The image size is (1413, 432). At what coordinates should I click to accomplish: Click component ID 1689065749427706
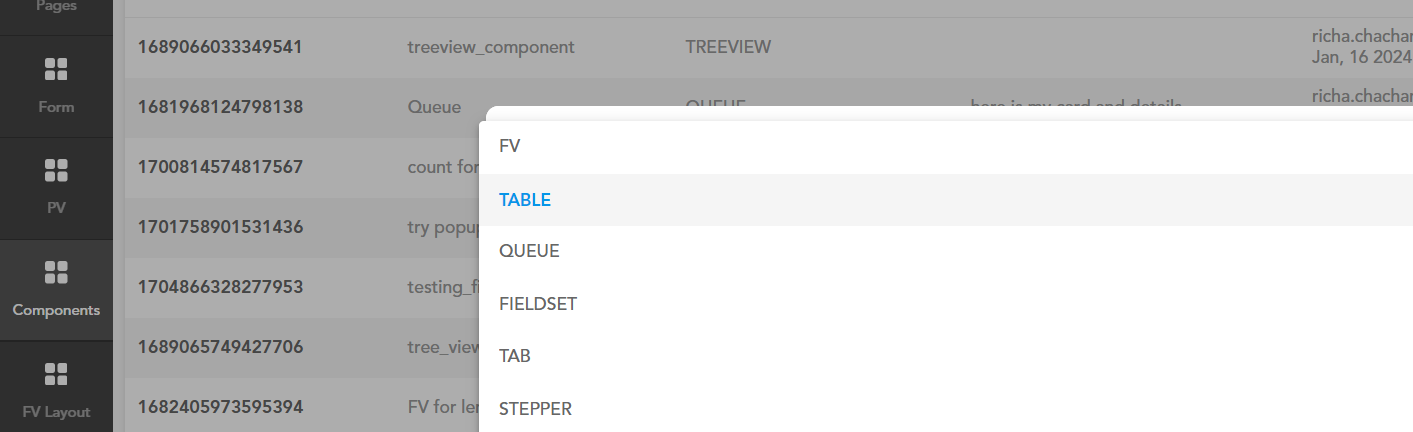click(220, 347)
